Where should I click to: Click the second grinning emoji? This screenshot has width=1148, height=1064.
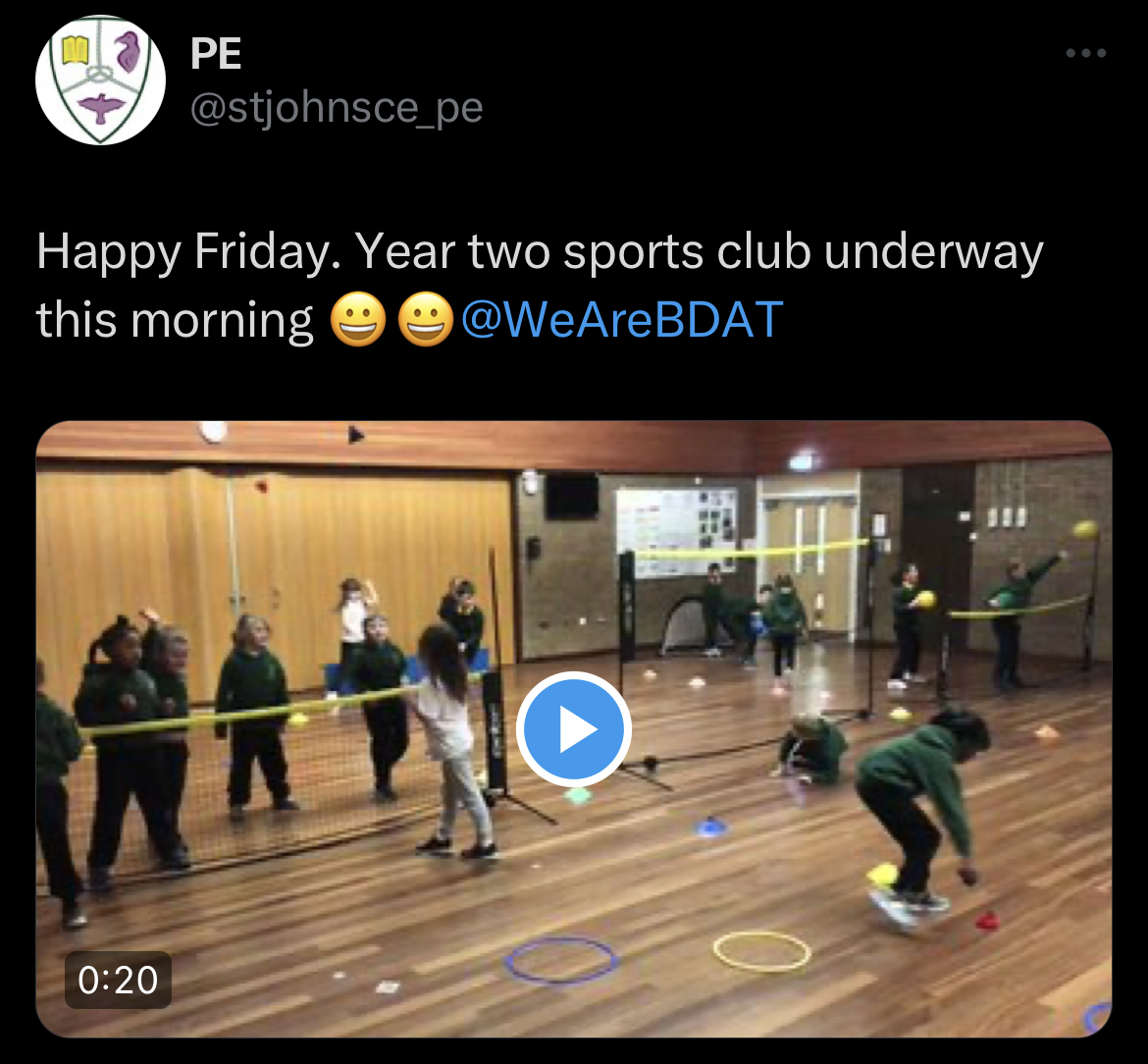pyautogui.click(x=426, y=319)
